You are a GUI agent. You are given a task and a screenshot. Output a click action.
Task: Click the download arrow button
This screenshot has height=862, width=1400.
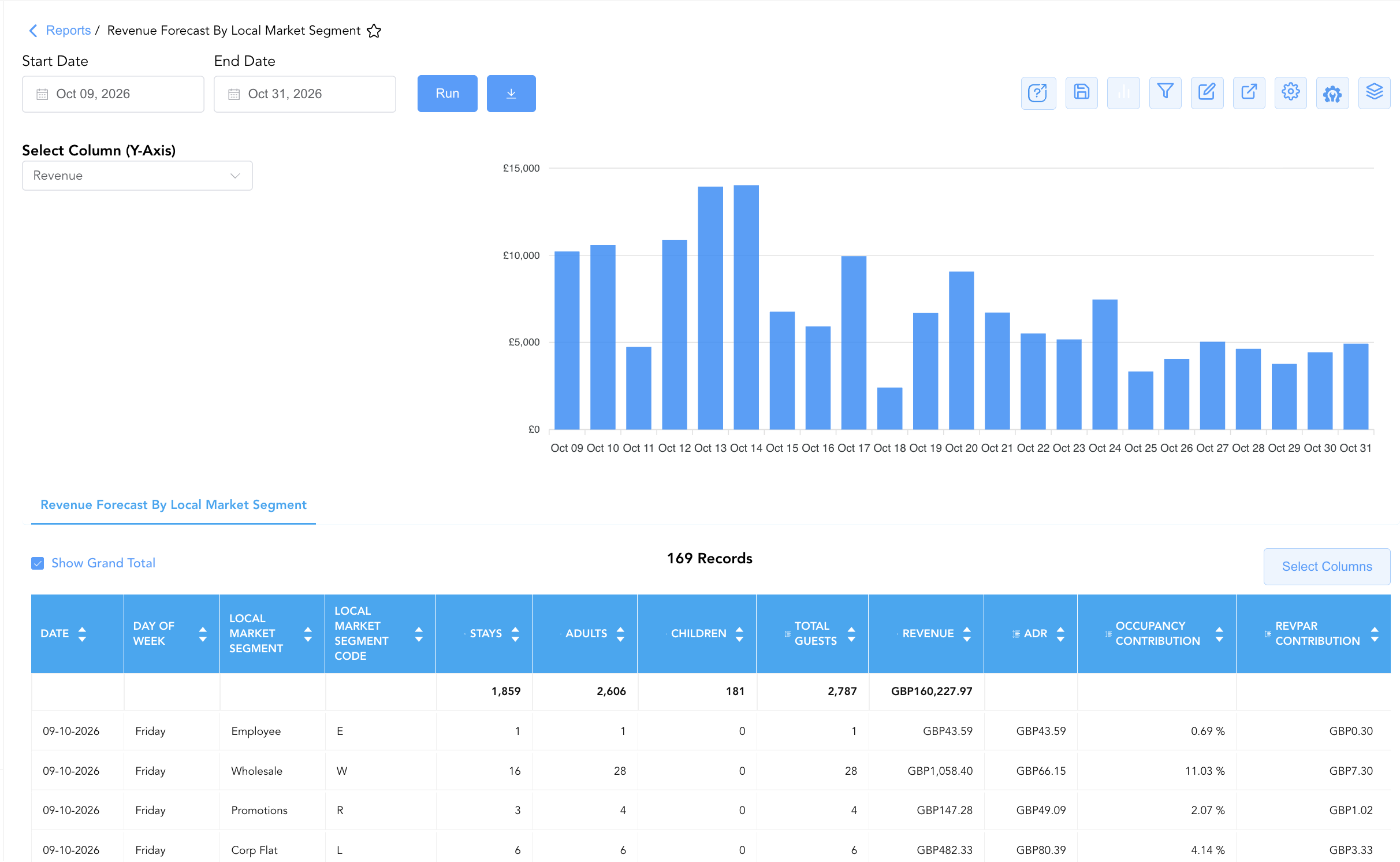511,94
